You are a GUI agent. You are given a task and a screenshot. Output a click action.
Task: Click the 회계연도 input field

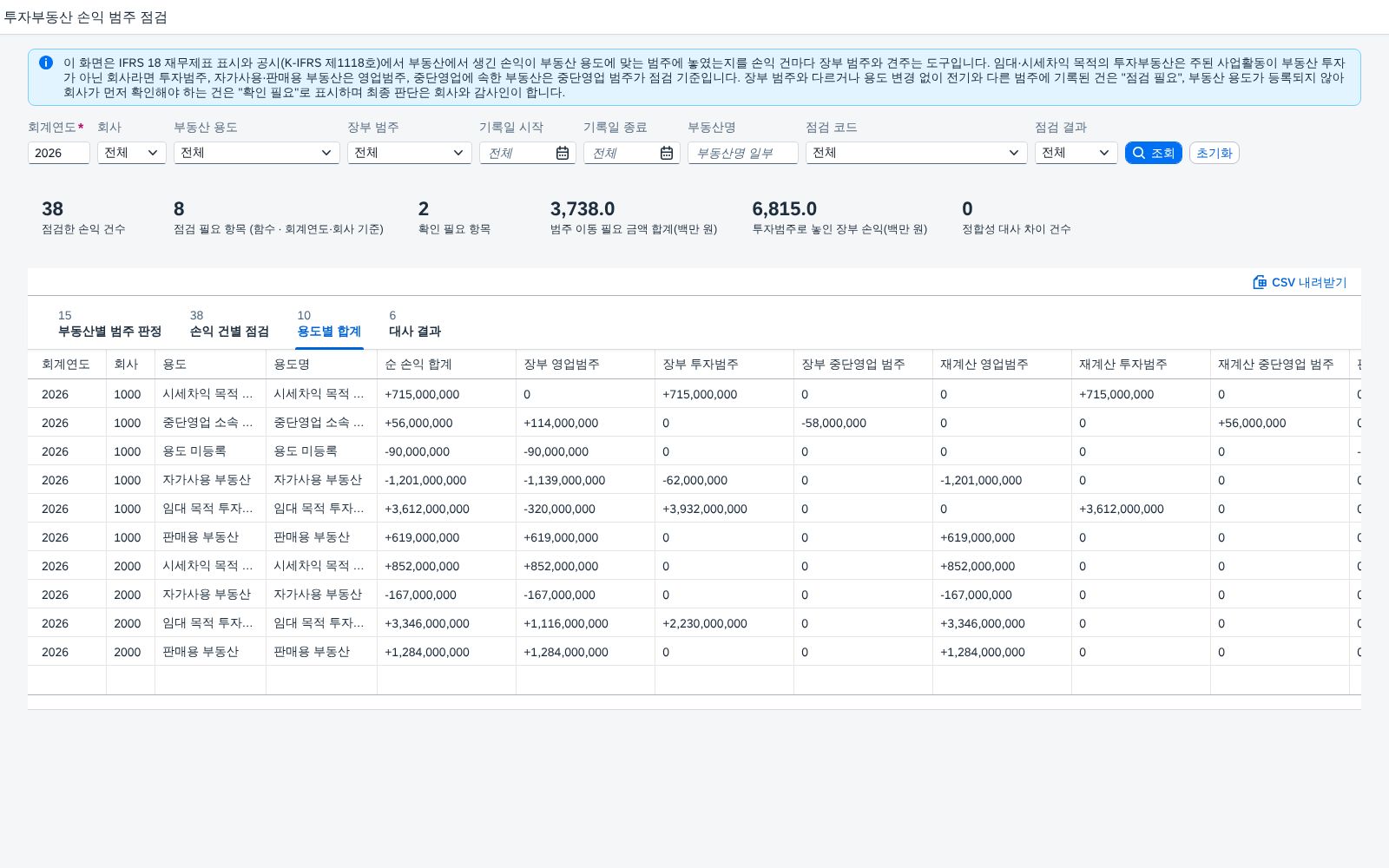pos(59,153)
